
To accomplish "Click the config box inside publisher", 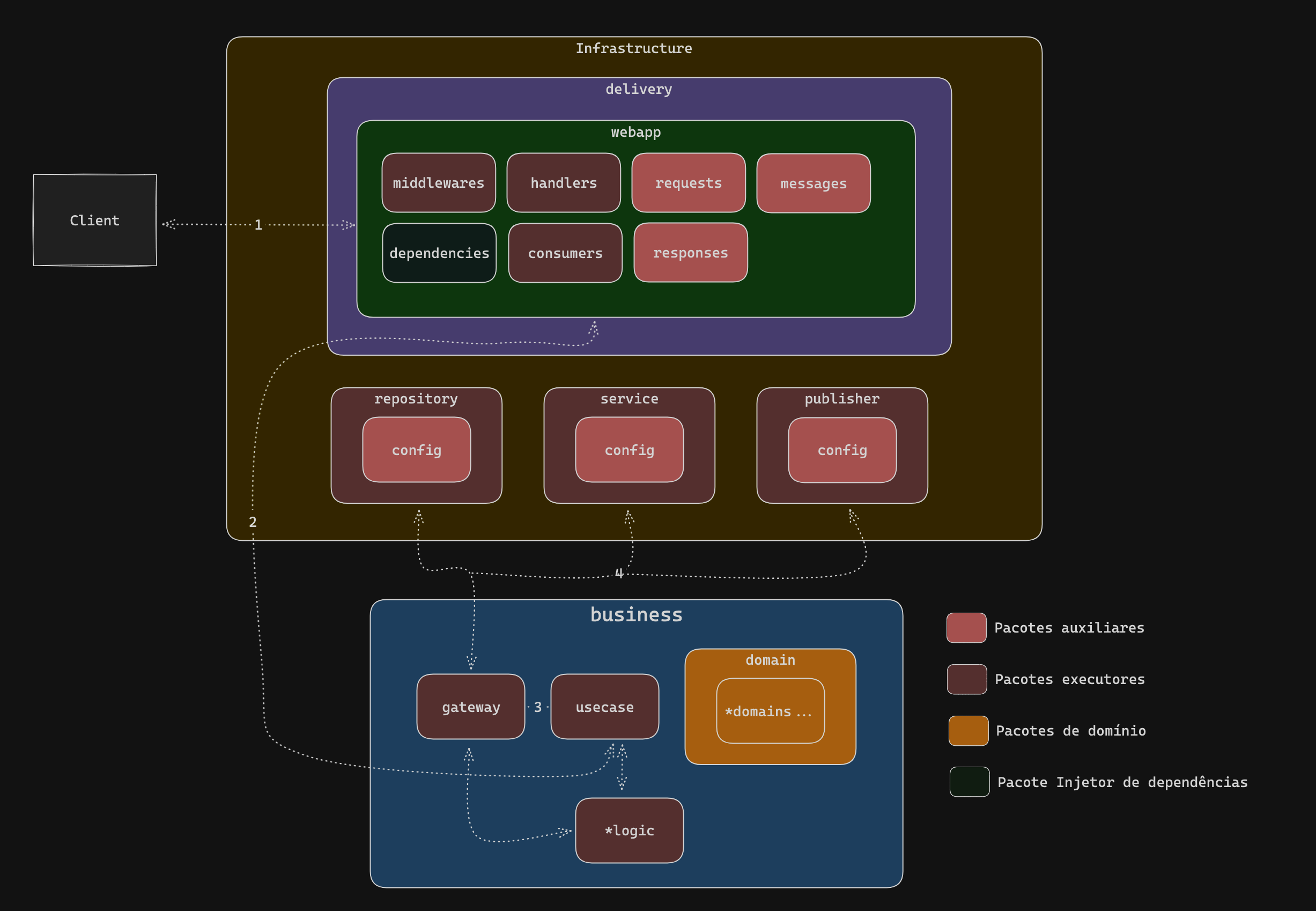I will 842,450.
